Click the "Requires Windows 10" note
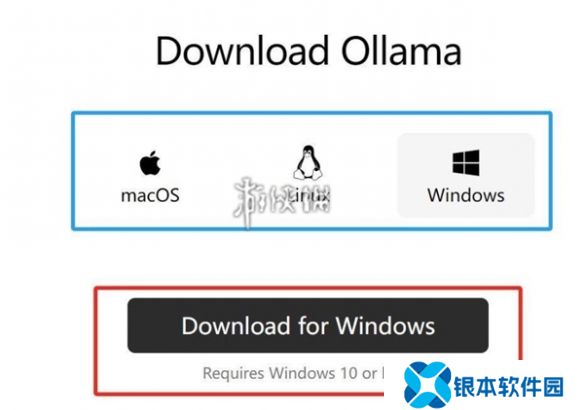The height and width of the screenshot is (410, 584). click(293, 373)
